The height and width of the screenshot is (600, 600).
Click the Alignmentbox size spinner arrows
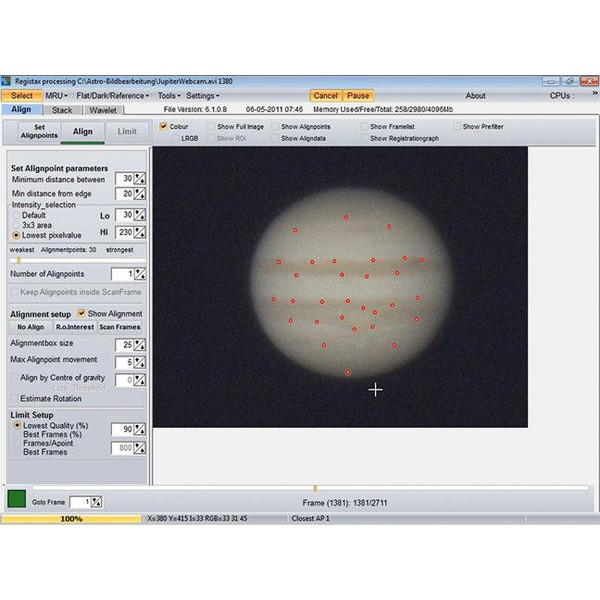pyautogui.click(x=139, y=344)
